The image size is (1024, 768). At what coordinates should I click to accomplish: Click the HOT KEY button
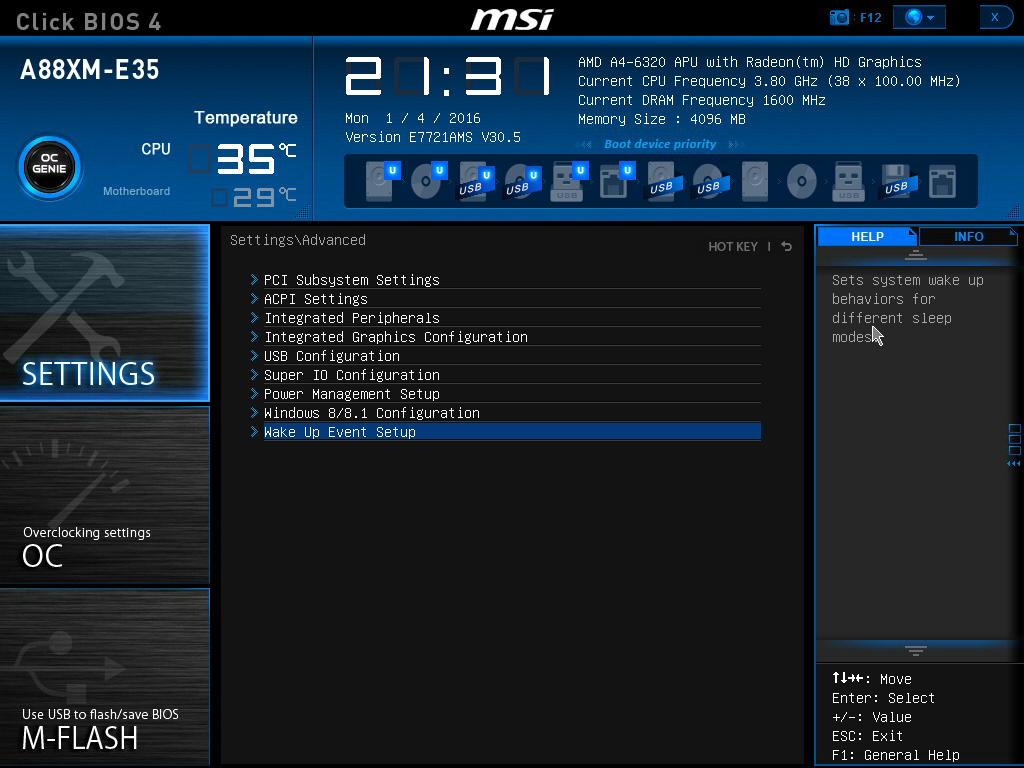click(x=733, y=247)
